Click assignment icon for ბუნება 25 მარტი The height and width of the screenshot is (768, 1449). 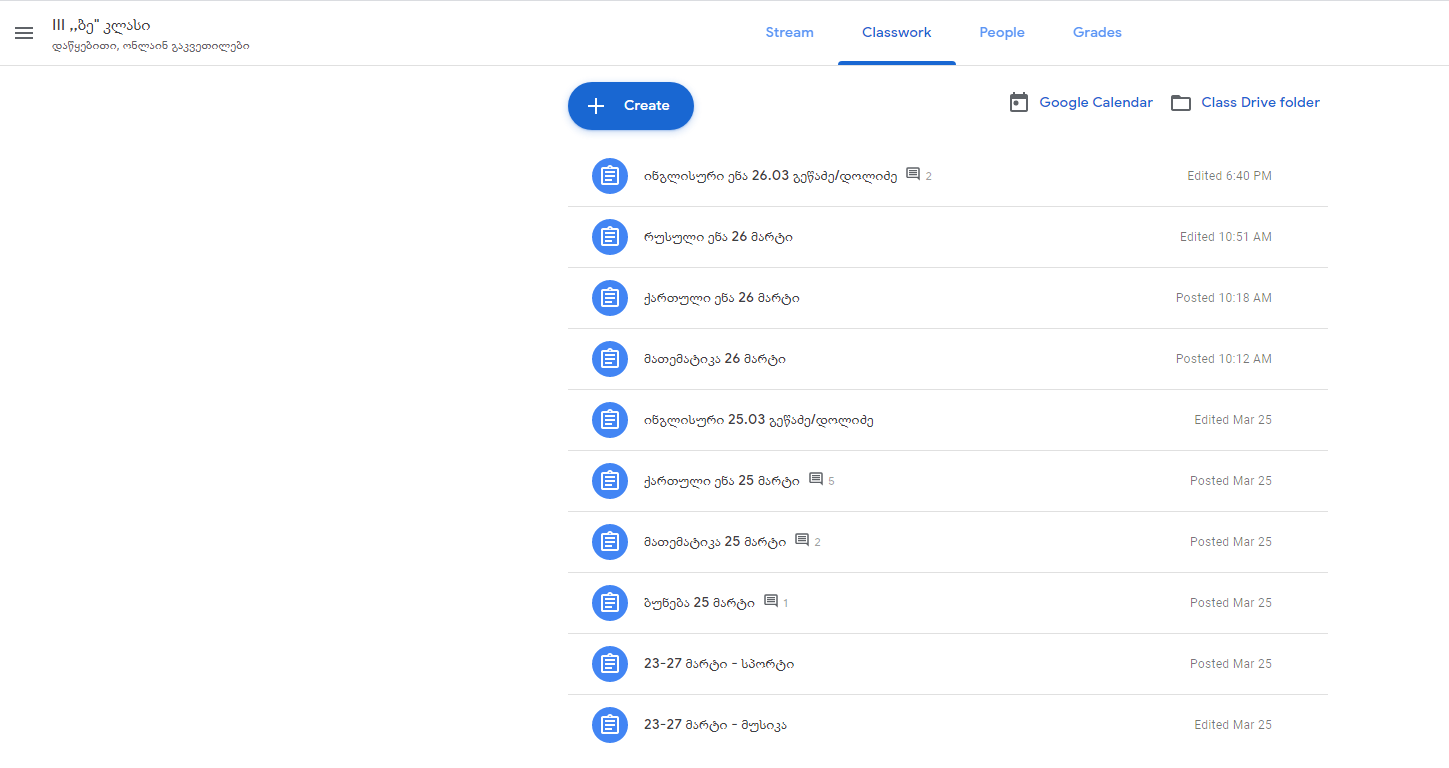[x=610, y=603]
